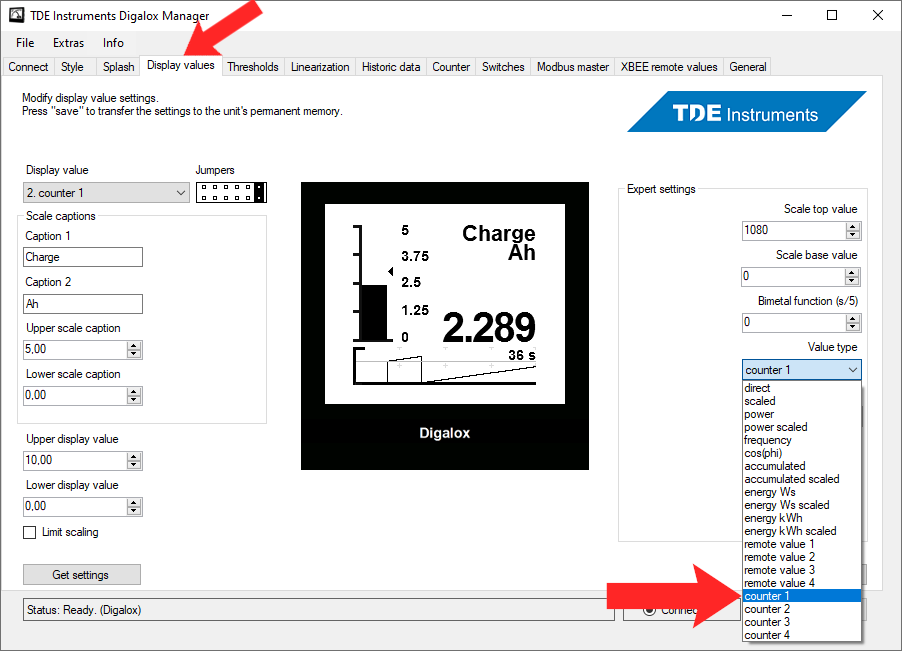Decrease the Upper display value
This screenshot has height=651, width=902.
pyautogui.click(x=134, y=465)
